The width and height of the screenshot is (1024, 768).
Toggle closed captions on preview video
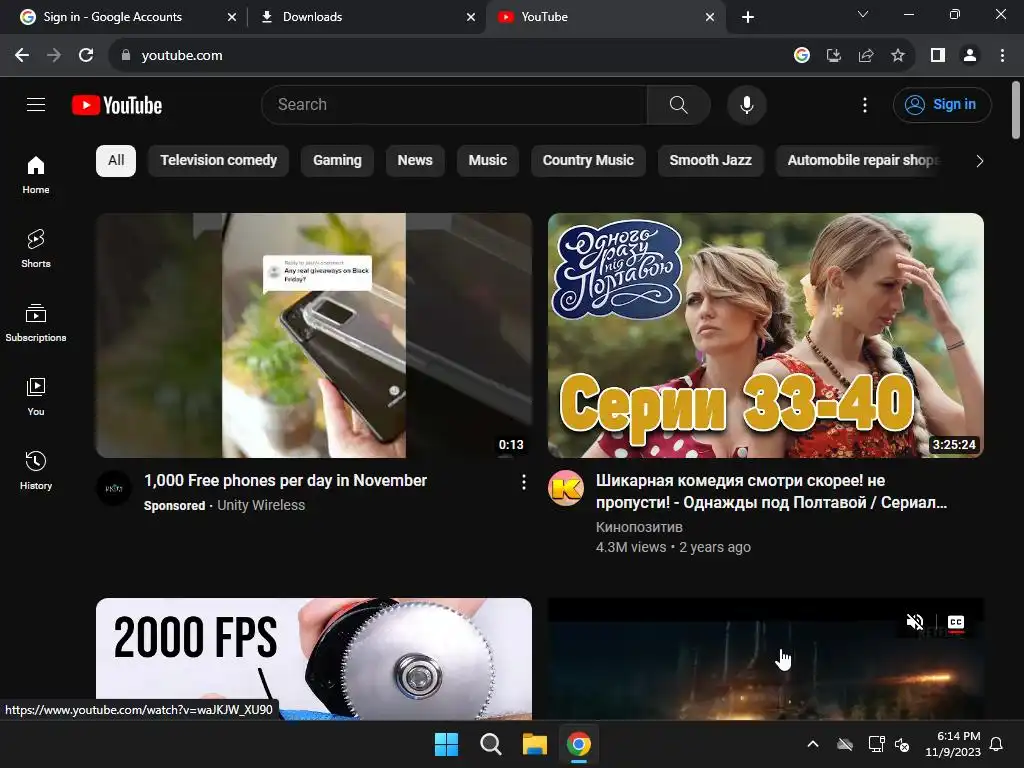pos(955,622)
